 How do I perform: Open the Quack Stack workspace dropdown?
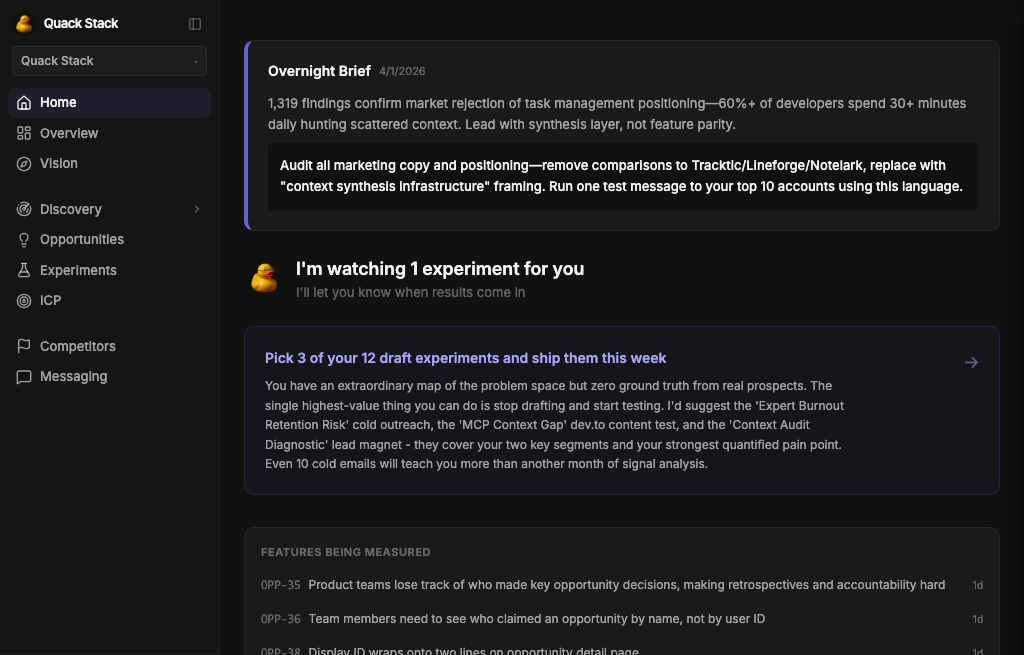(109, 61)
